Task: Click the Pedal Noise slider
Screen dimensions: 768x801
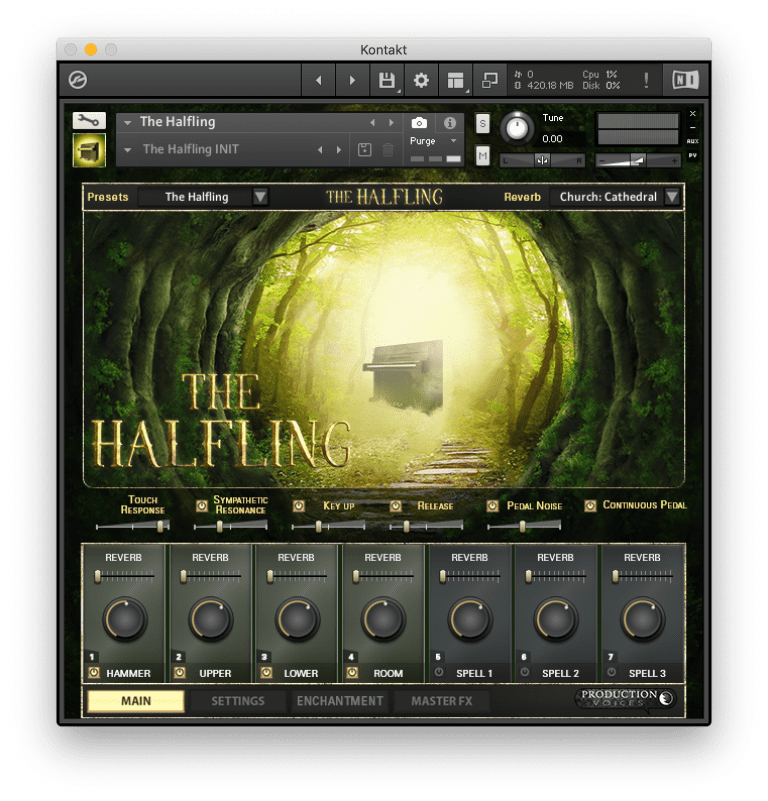Action: (524, 526)
